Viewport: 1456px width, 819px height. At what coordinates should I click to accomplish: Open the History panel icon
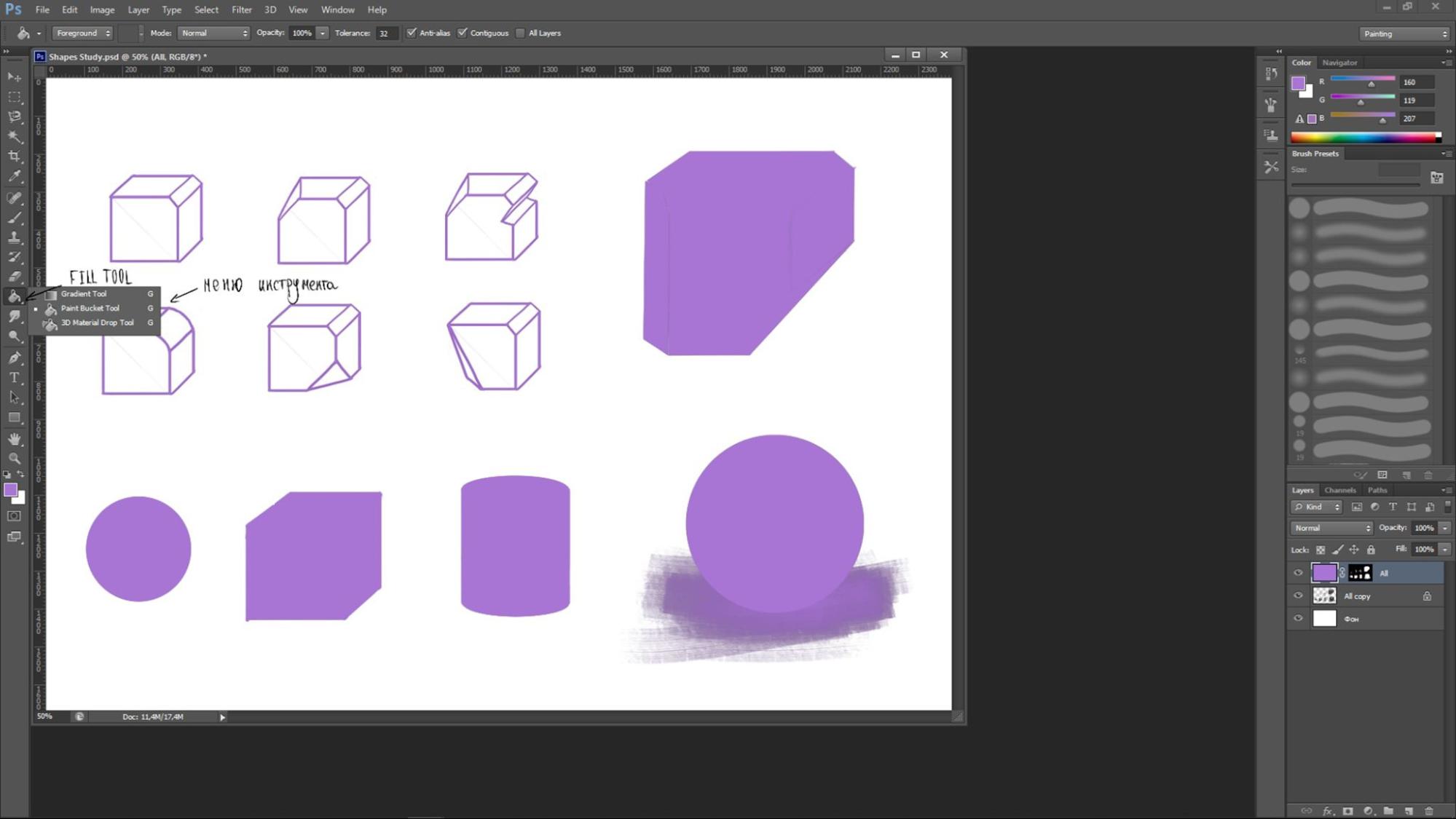point(1271,74)
